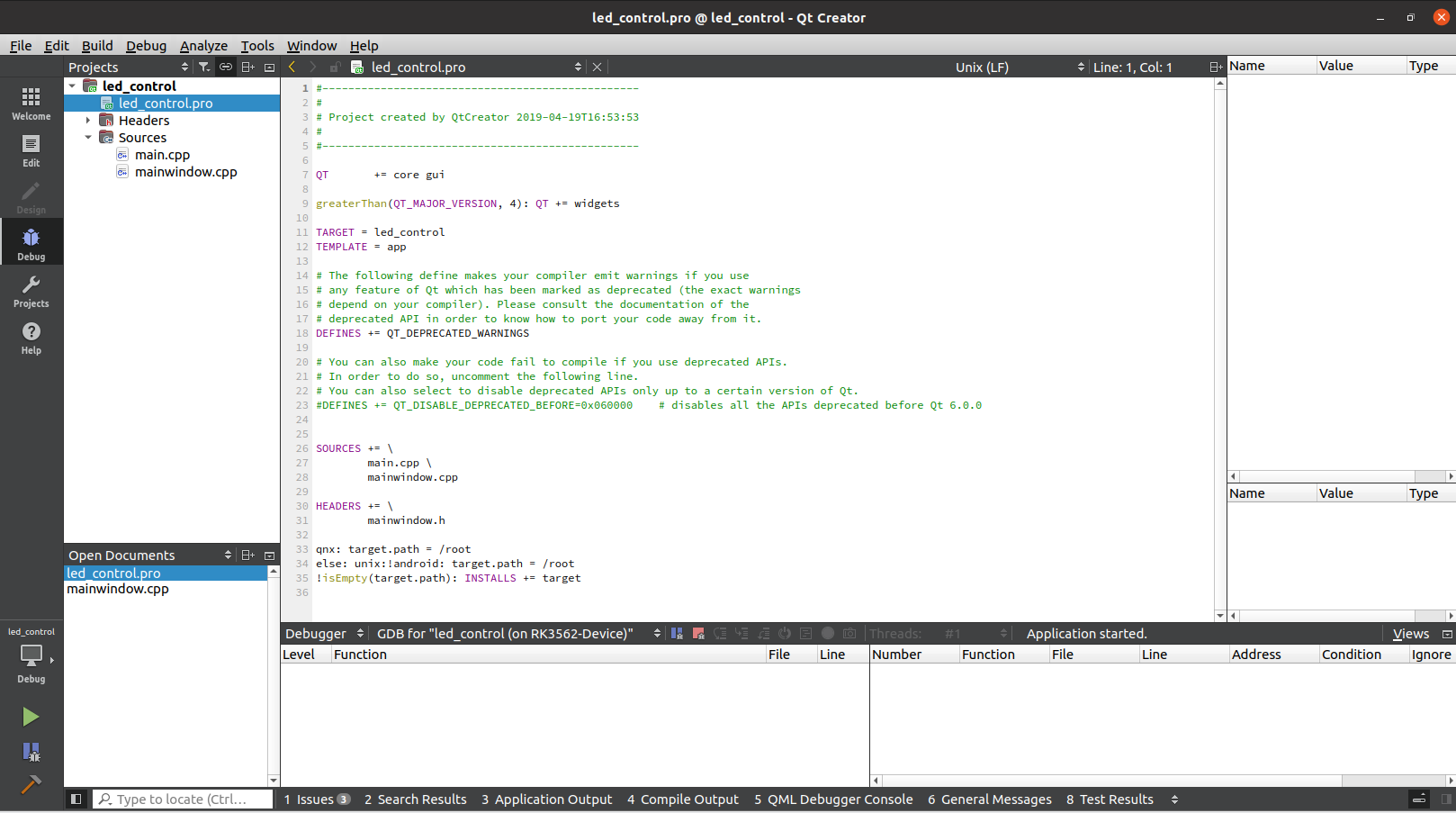Open the Debug menu

pyautogui.click(x=146, y=45)
